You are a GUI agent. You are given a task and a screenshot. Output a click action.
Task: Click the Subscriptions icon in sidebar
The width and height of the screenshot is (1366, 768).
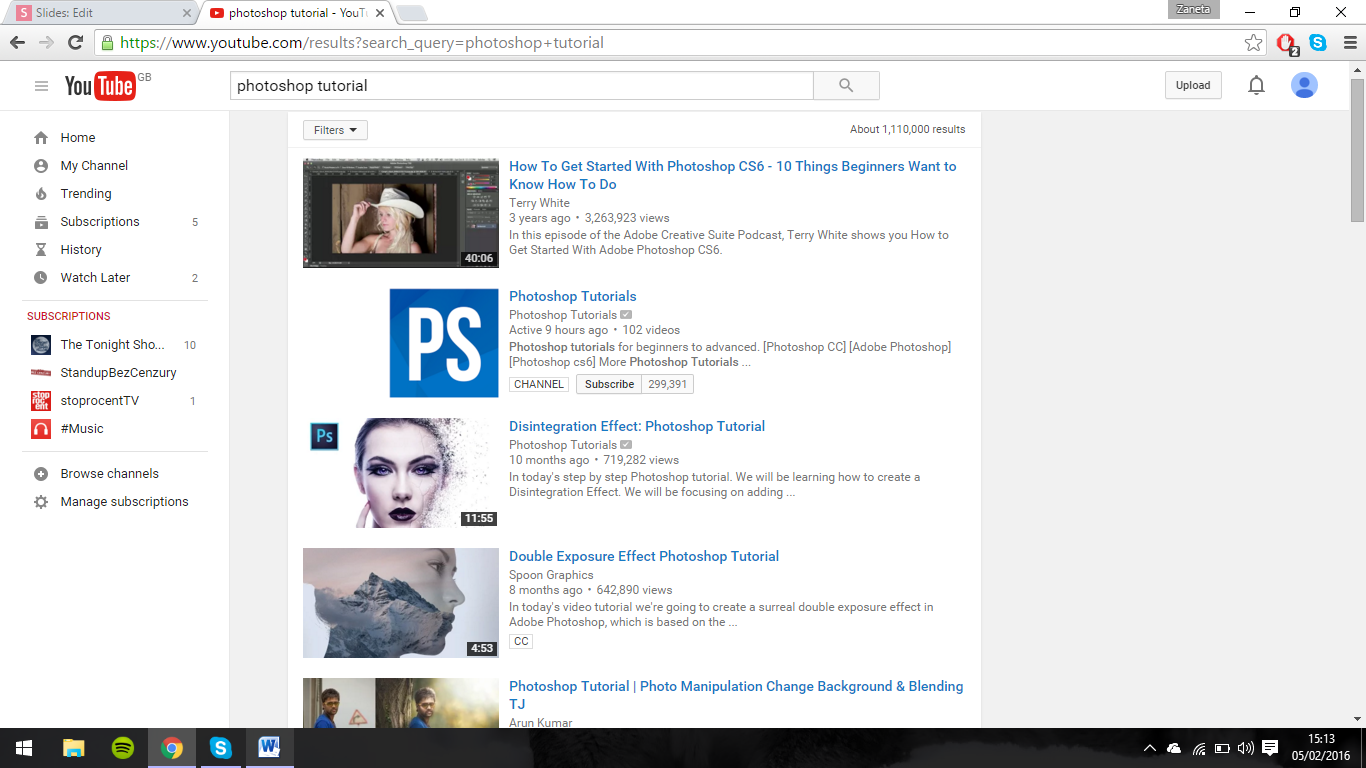[41, 222]
